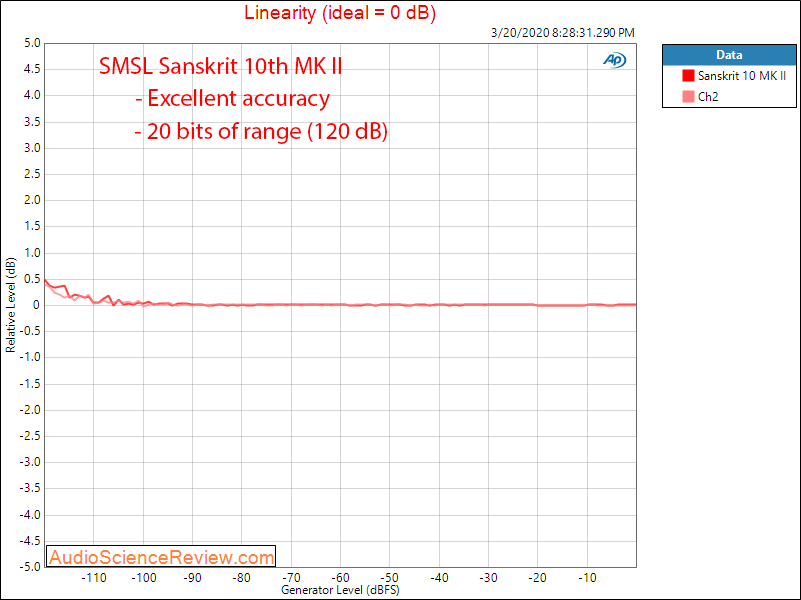Click the -10 tick on the generator axis

click(587, 578)
